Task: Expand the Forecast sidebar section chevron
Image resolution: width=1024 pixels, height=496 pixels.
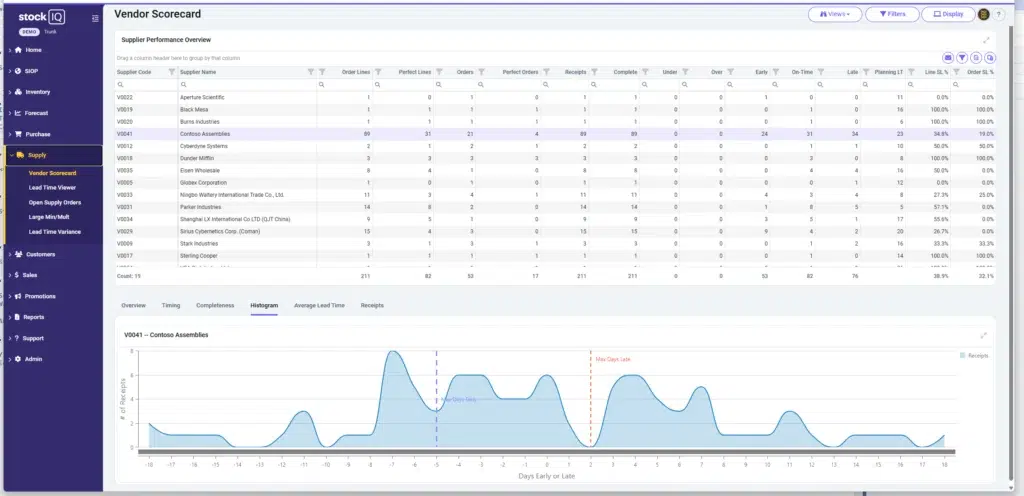Action: [10, 113]
